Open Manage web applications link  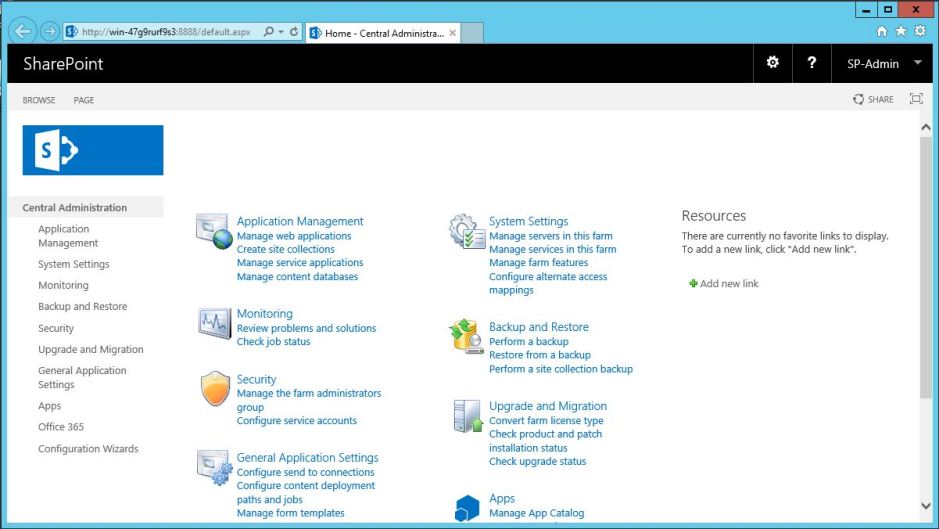pyautogui.click(x=294, y=236)
